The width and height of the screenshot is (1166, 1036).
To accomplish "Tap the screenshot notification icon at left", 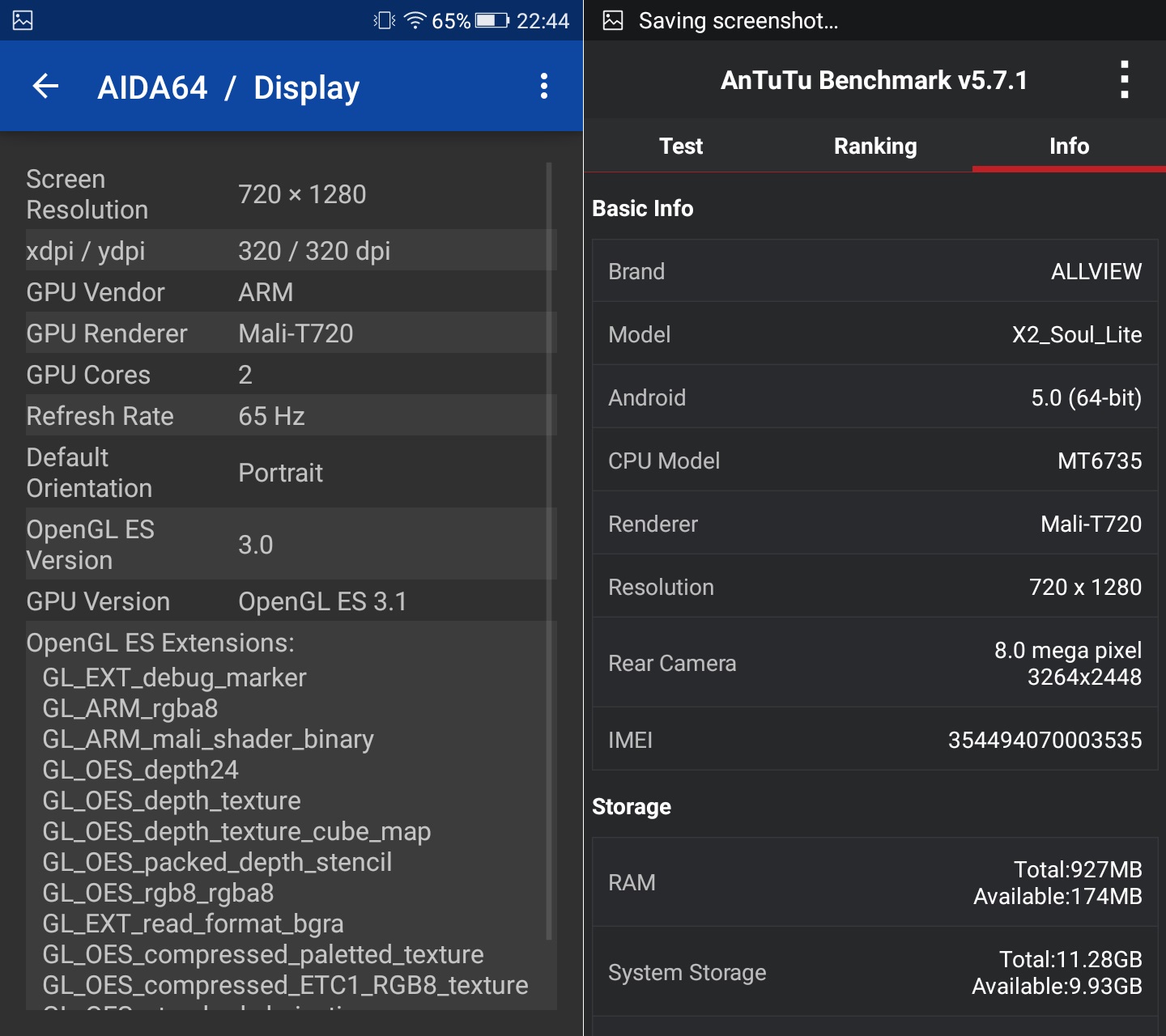I will pos(23,20).
